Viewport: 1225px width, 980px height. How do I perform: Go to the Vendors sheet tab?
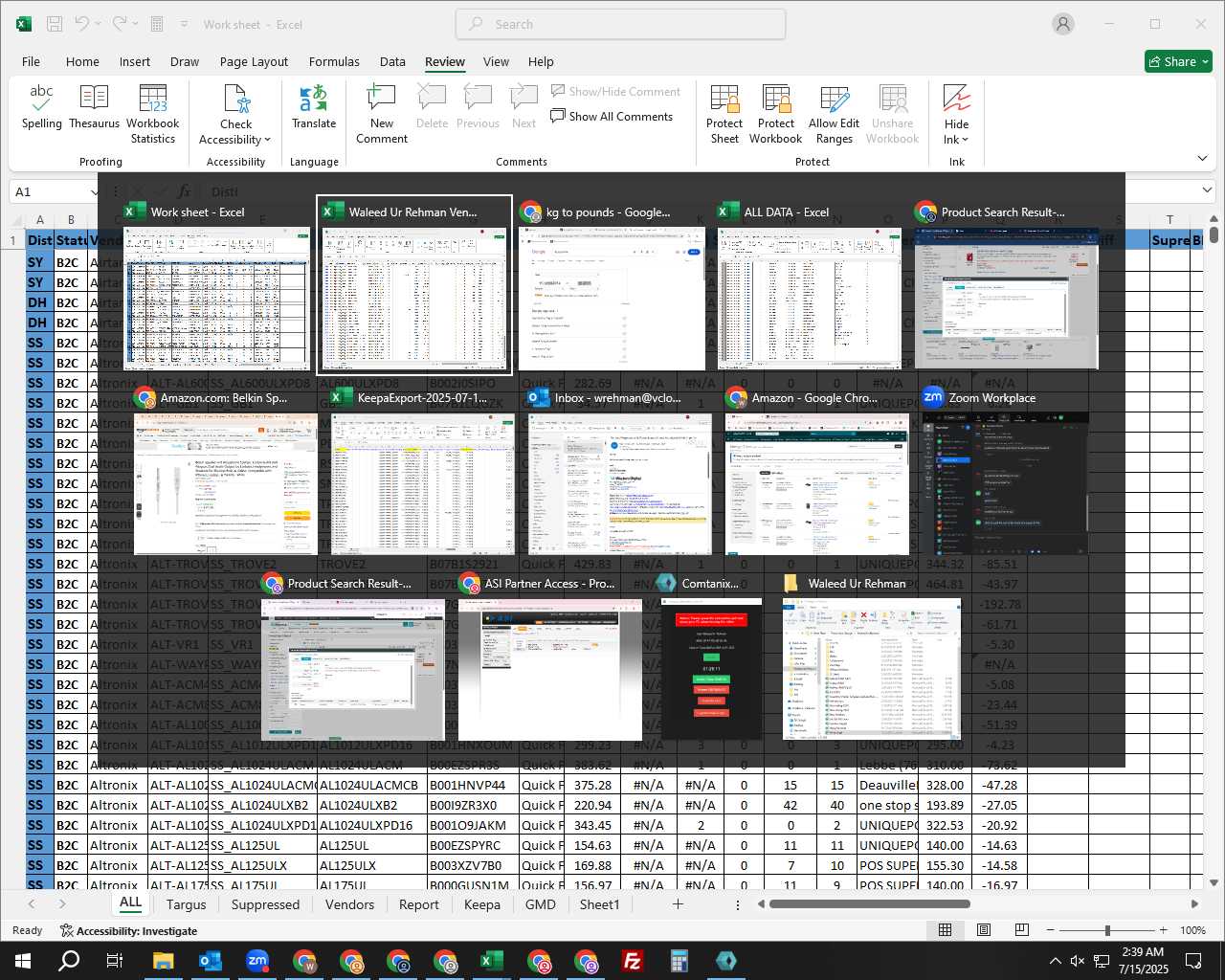click(x=349, y=904)
